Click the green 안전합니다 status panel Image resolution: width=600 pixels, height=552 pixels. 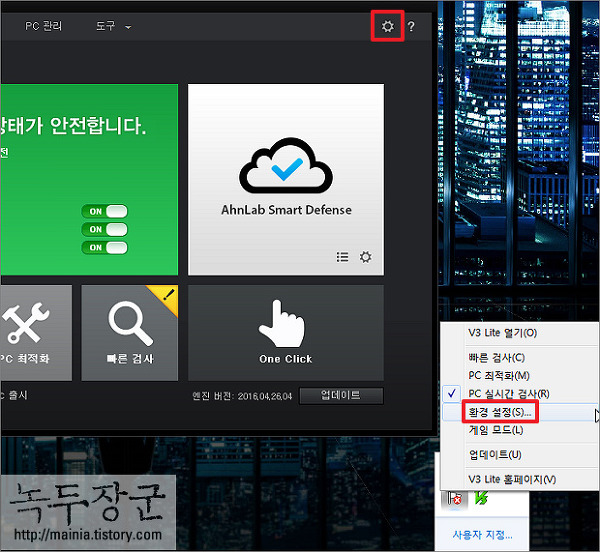(90, 179)
